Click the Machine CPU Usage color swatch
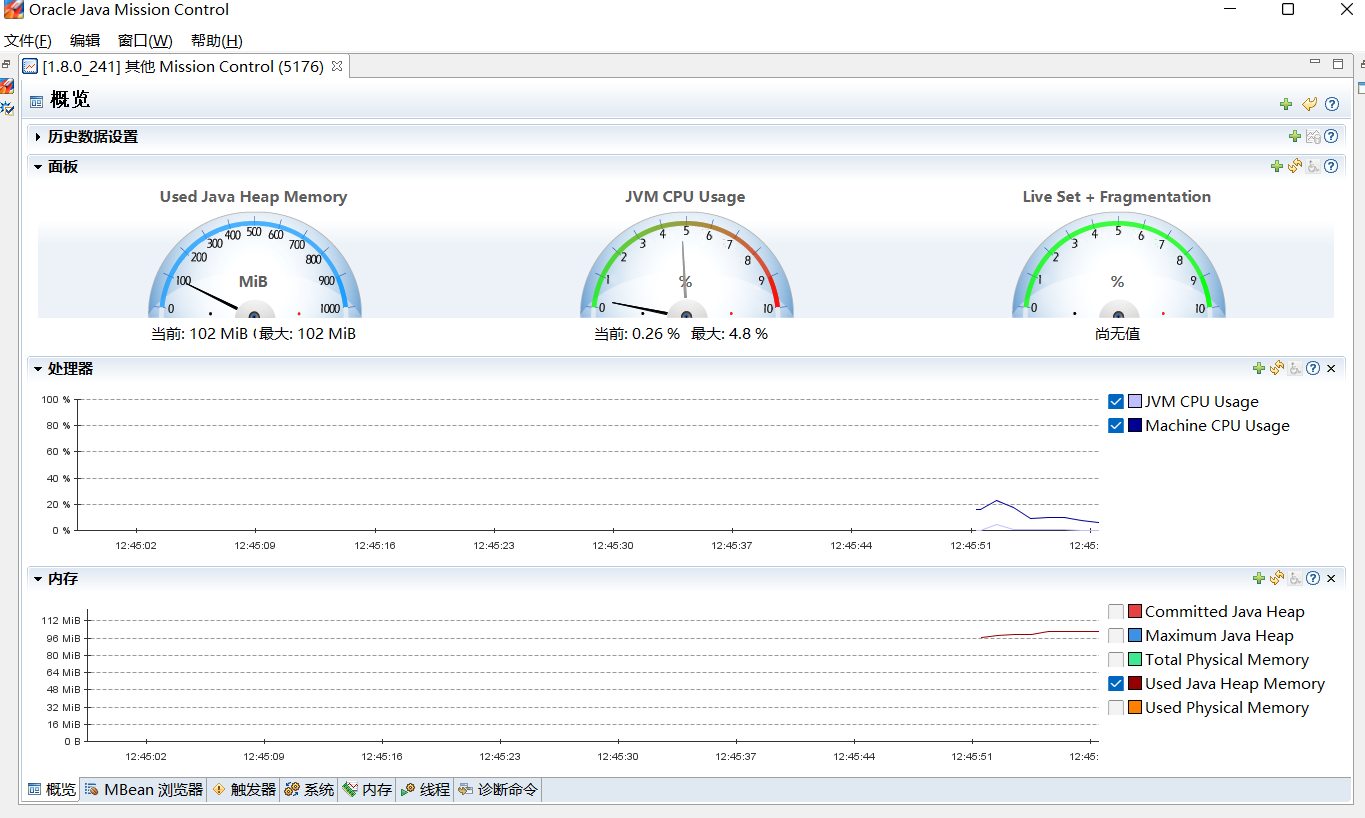 [x=1135, y=426]
